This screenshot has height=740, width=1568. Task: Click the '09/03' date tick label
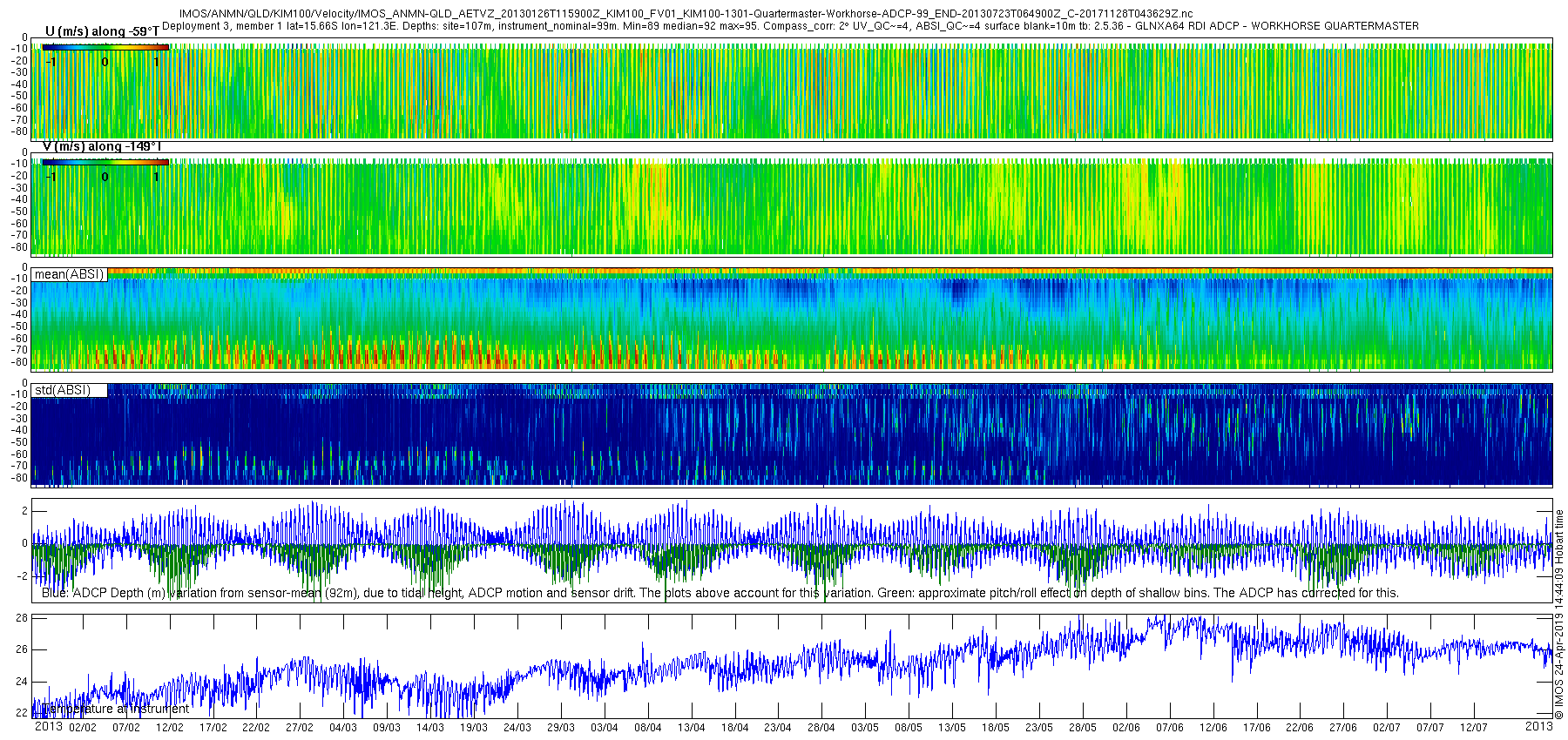[x=387, y=728]
